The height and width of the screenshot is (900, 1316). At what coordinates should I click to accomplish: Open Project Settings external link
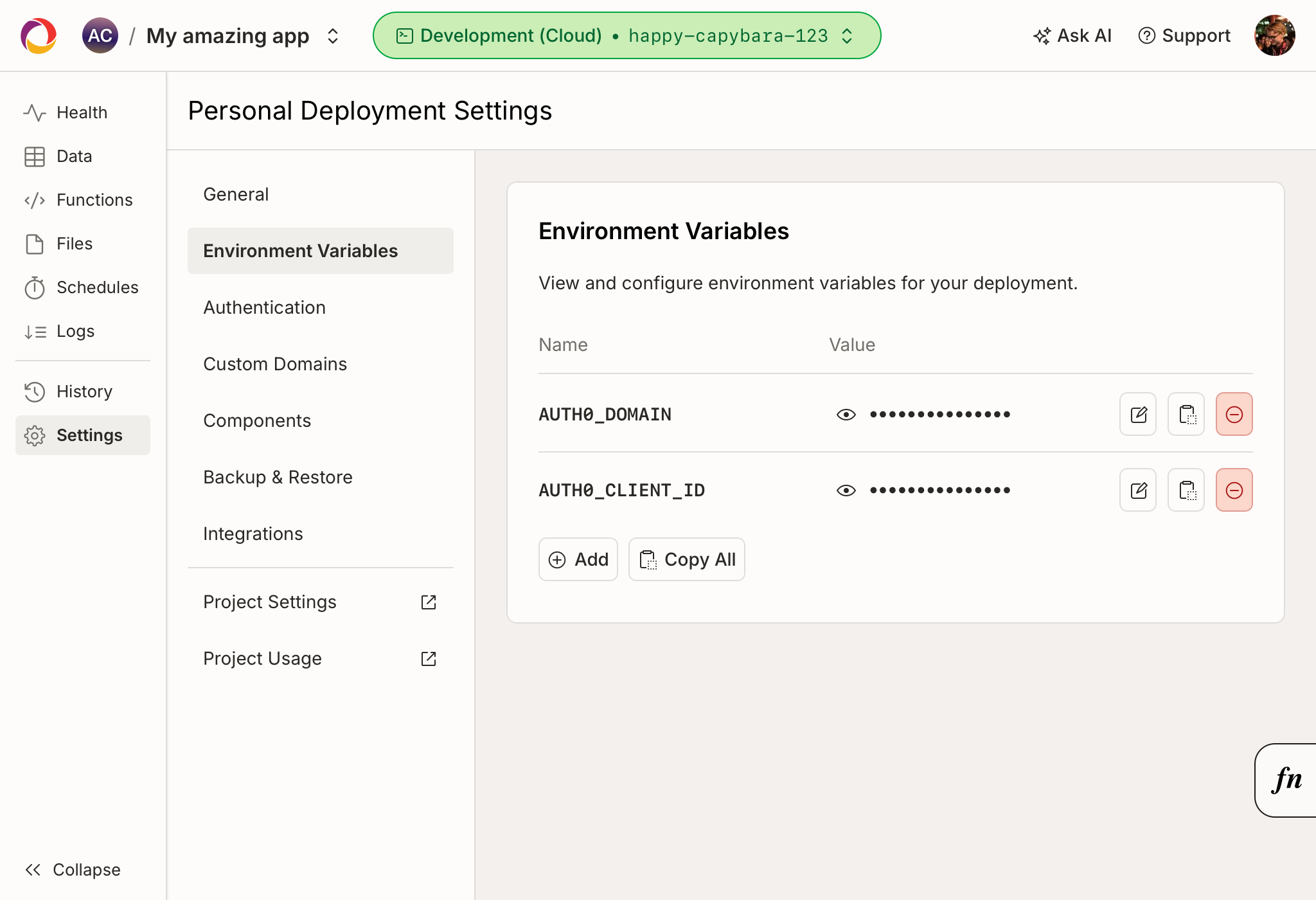tap(320, 602)
